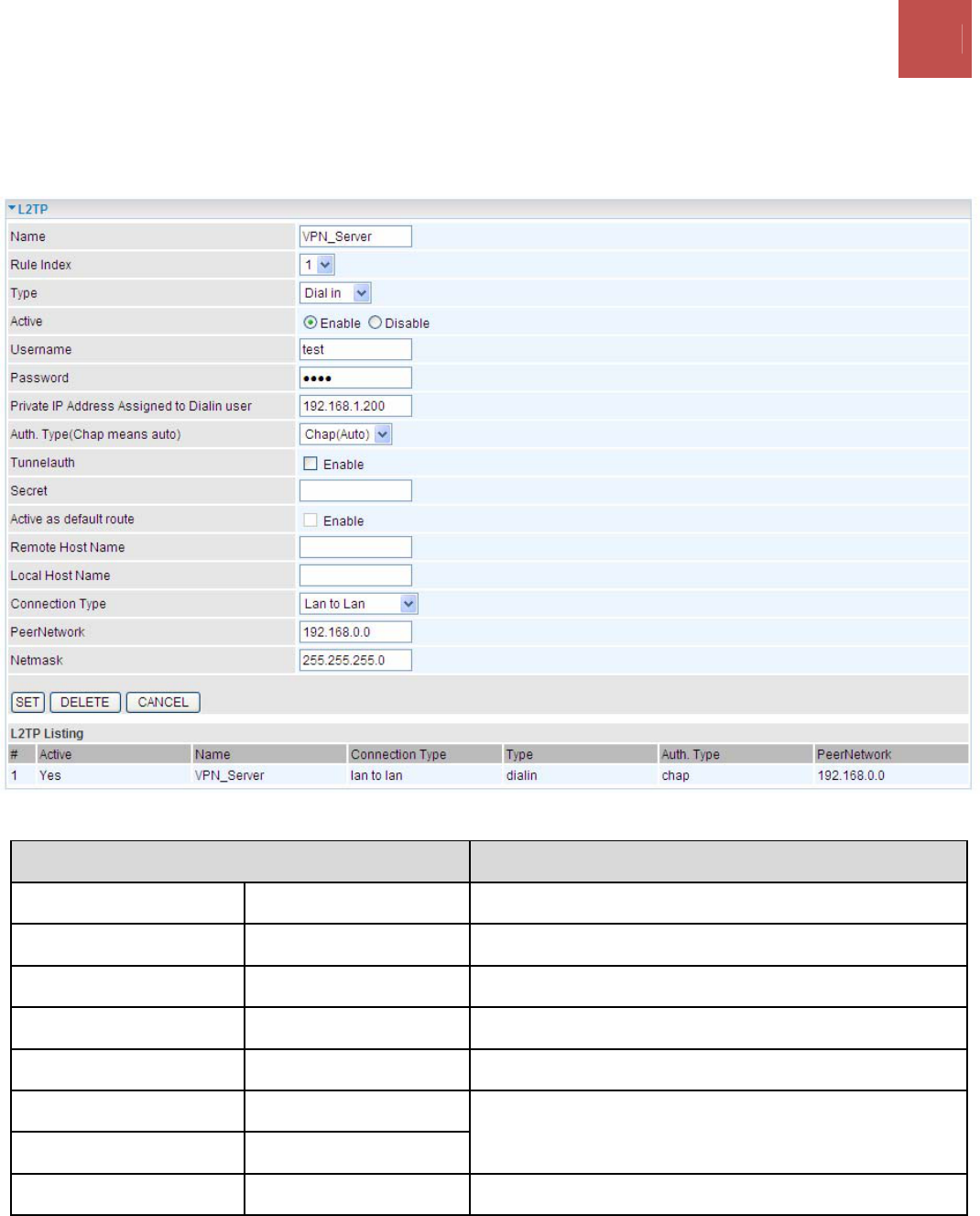Click the Password input field

pos(355,378)
